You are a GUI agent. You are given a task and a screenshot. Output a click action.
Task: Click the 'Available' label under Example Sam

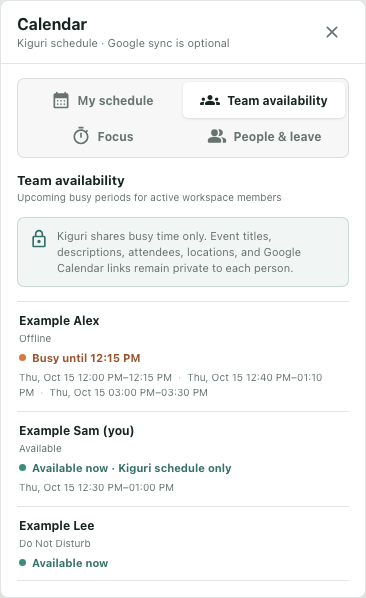tap(40, 448)
